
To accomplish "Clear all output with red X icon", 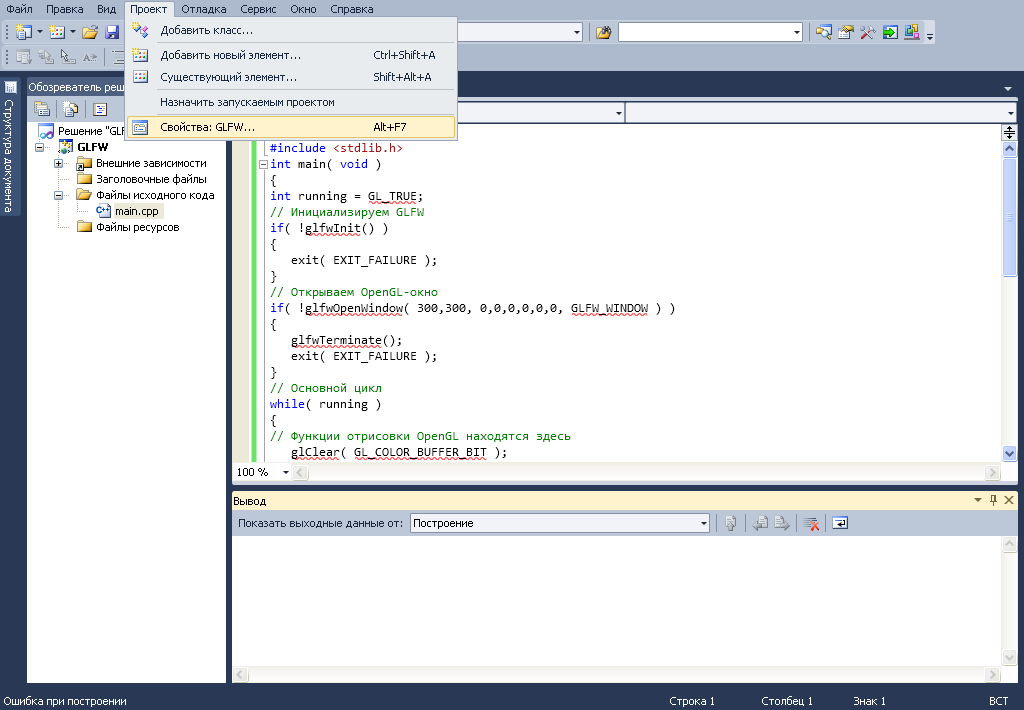I will pyautogui.click(x=812, y=523).
